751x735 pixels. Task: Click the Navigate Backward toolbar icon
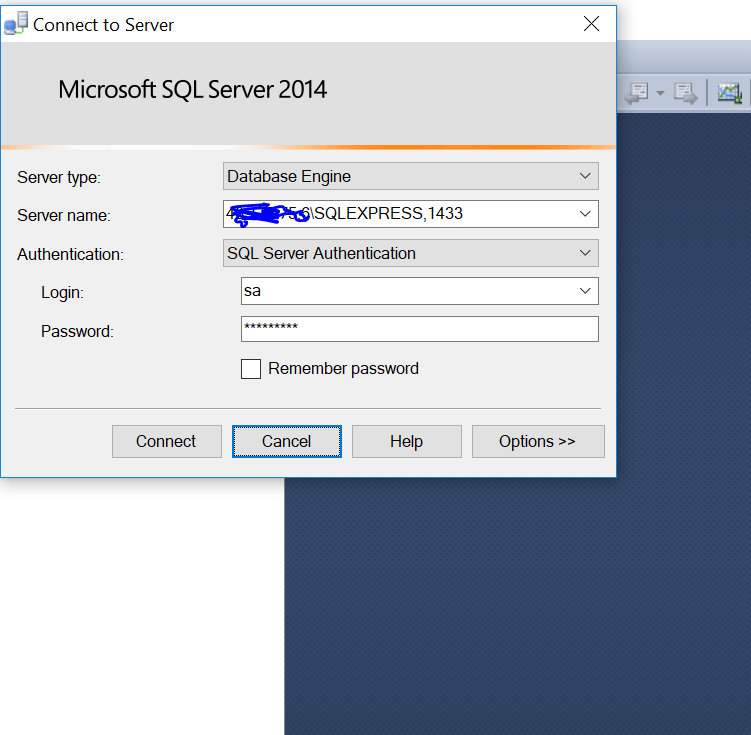pyautogui.click(x=636, y=93)
